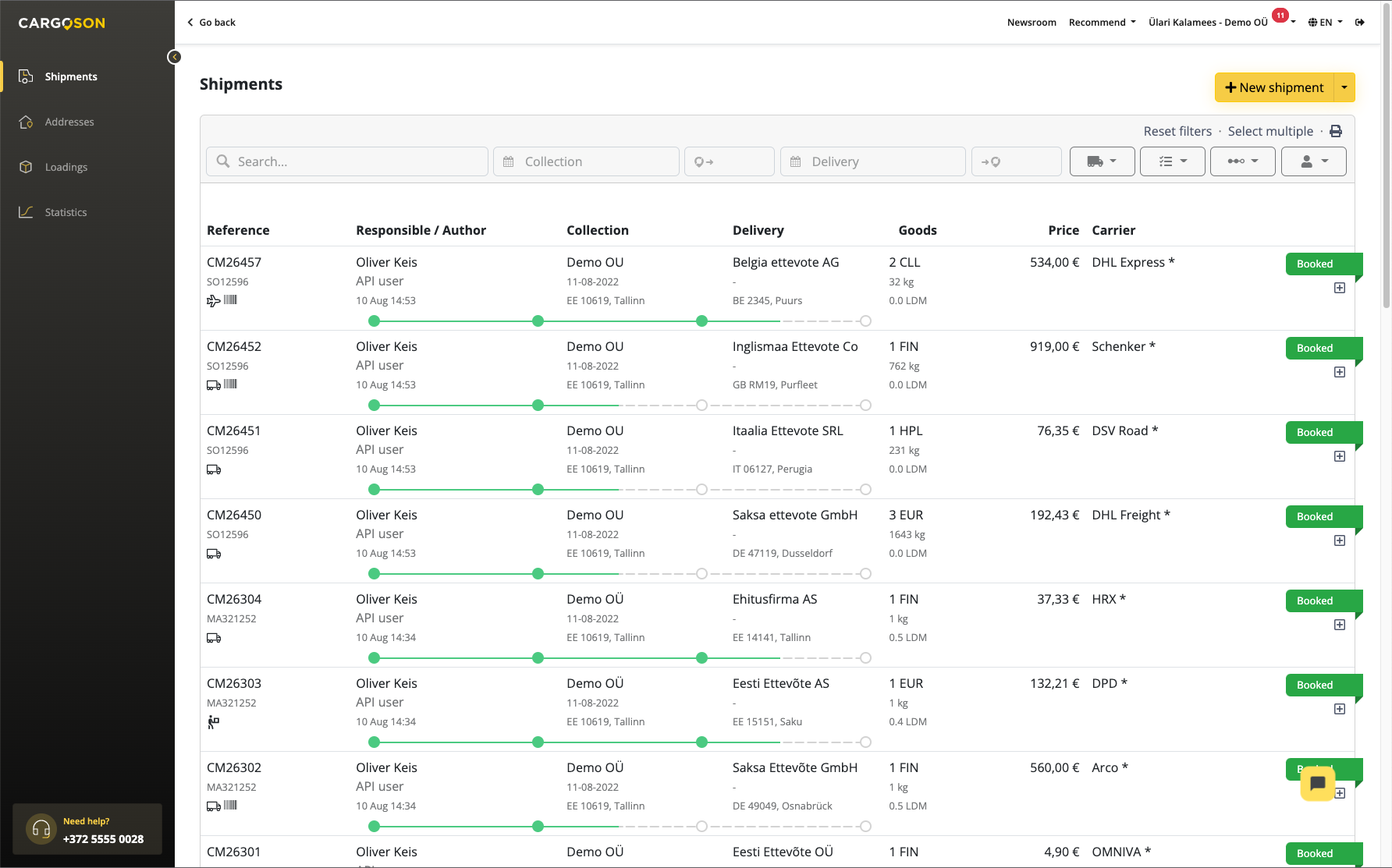Print the shipments list

click(1336, 131)
